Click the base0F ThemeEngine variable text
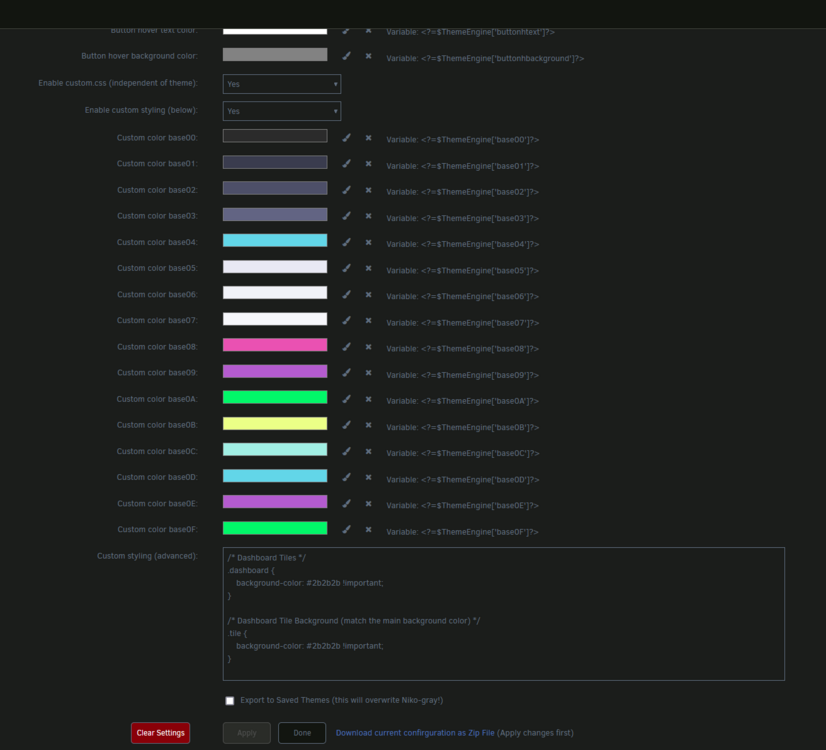The image size is (826, 750). click(x=463, y=532)
